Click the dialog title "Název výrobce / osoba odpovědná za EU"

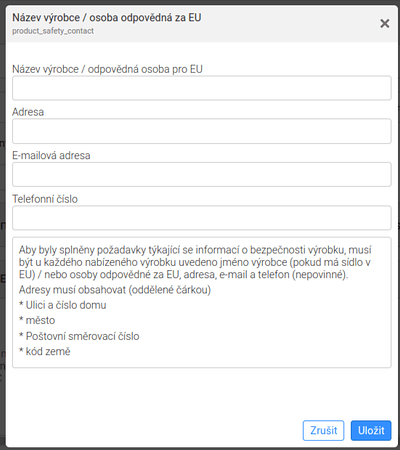[107, 17]
